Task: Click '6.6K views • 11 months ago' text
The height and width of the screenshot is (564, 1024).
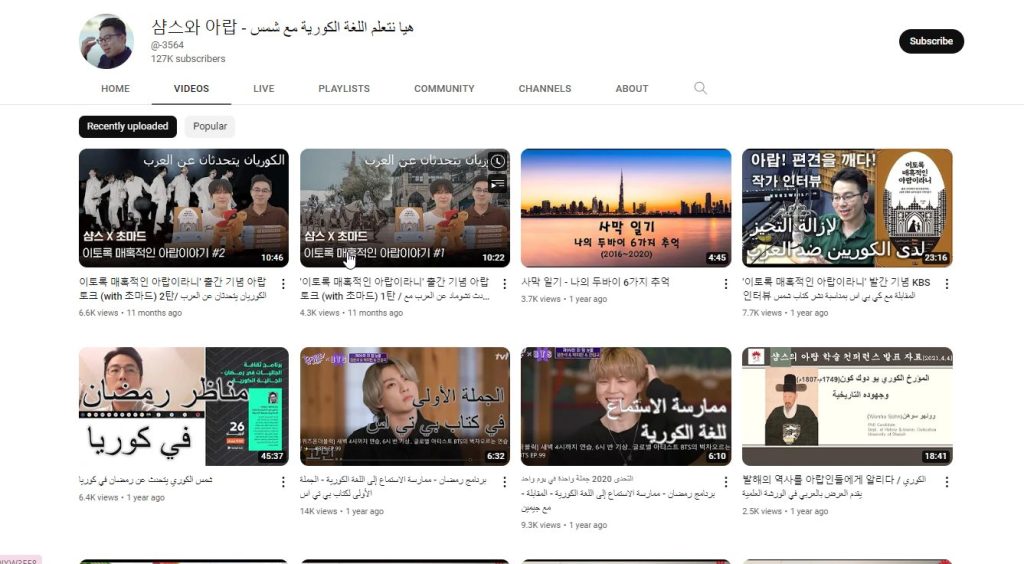Action: tap(131, 313)
